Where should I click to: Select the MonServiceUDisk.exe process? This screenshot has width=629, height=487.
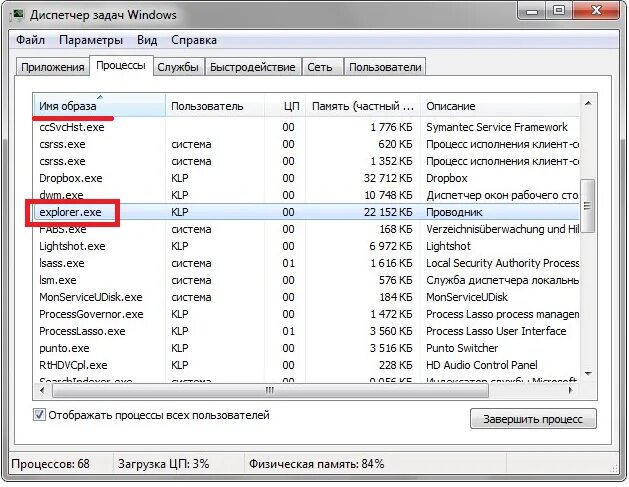pos(307,297)
